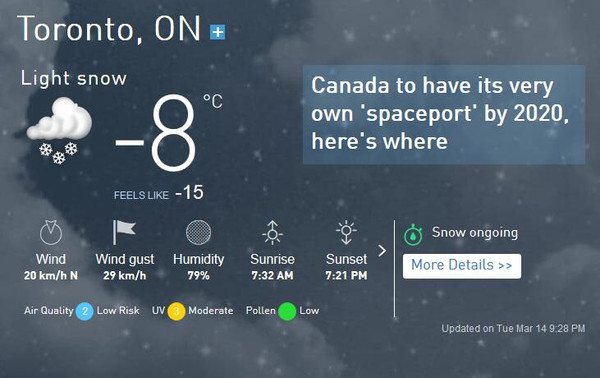Select the Humidity circle icon
600x378 pixels.
(198, 232)
